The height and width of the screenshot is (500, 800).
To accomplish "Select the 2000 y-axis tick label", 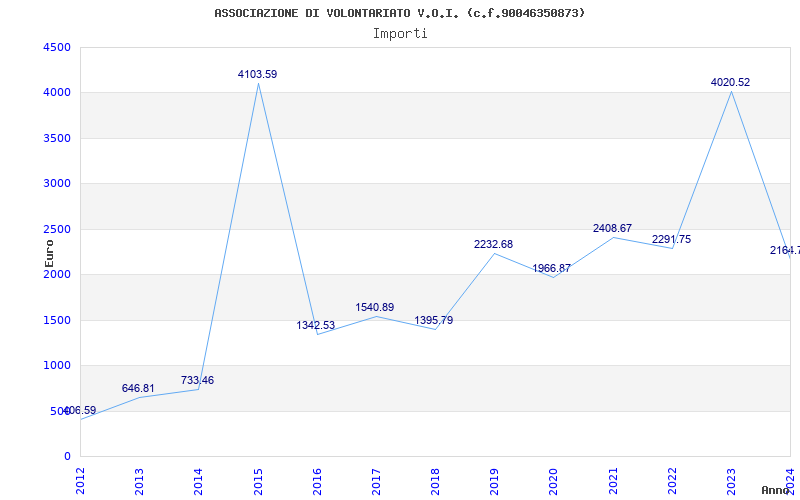I will 57,274.
